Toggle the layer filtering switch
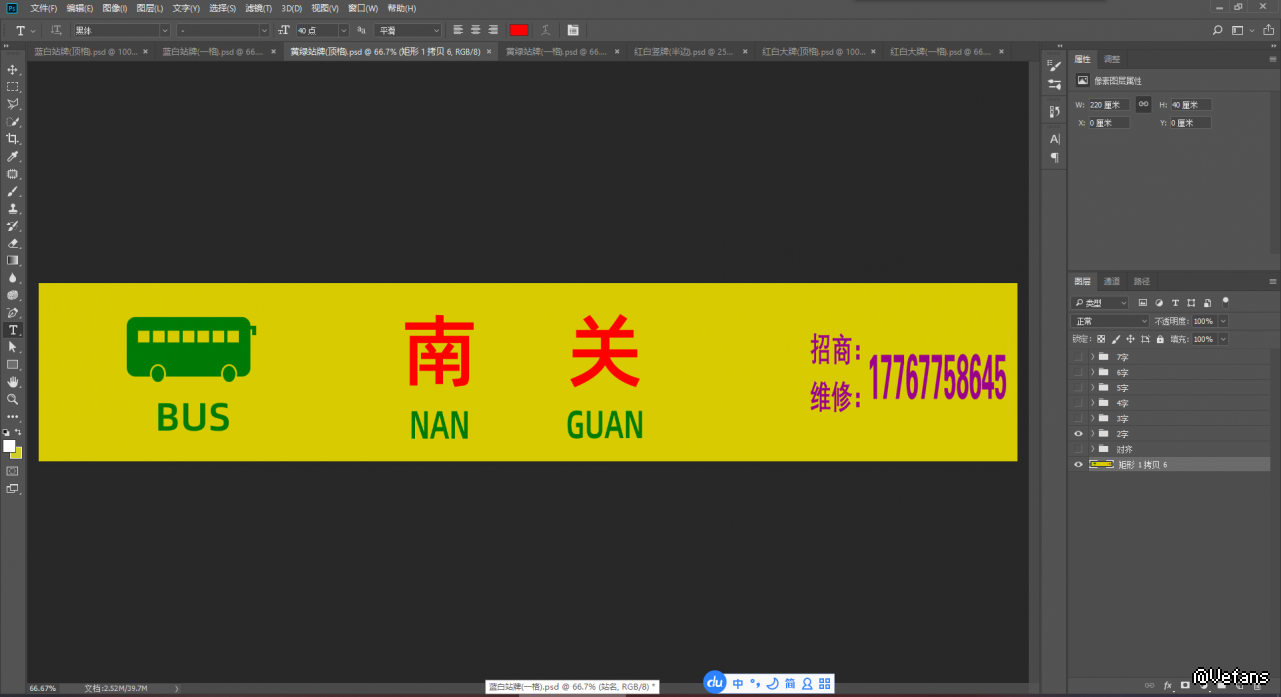This screenshot has width=1281, height=697. (x=1225, y=301)
